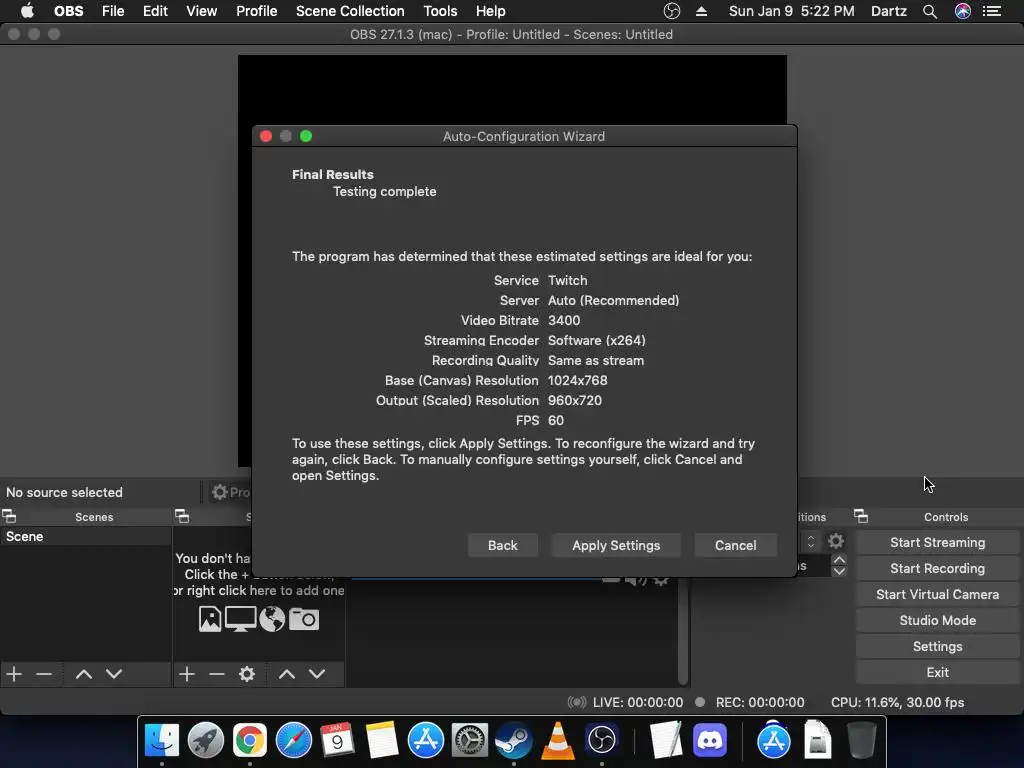The height and width of the screenshot is (768, 1024).
Task: Click OBS status icon in menu bar
Action: 671,11
